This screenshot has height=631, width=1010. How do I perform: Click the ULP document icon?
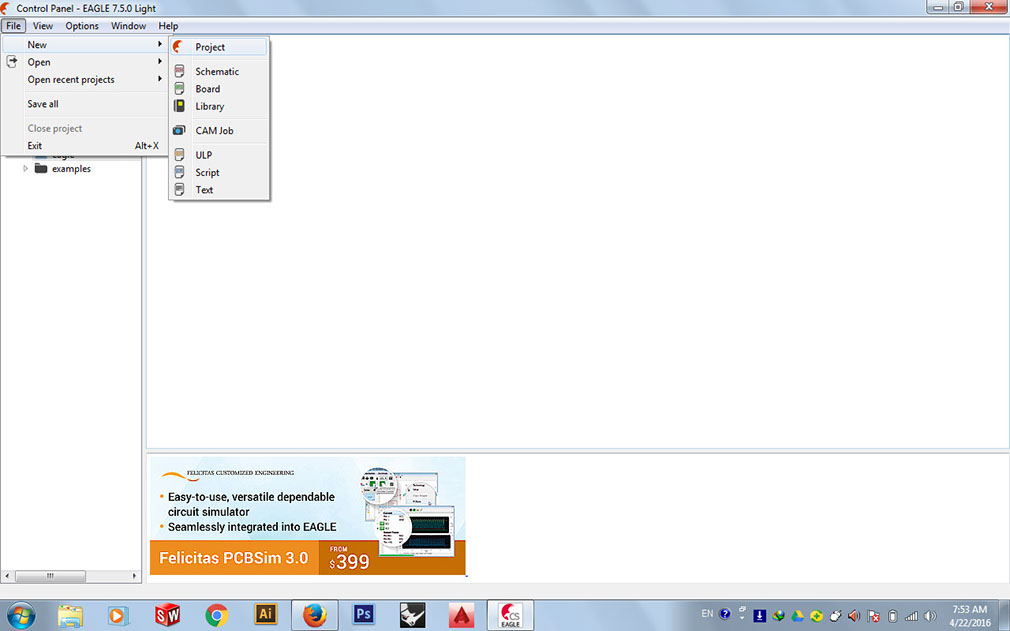[x=180, y=155]
